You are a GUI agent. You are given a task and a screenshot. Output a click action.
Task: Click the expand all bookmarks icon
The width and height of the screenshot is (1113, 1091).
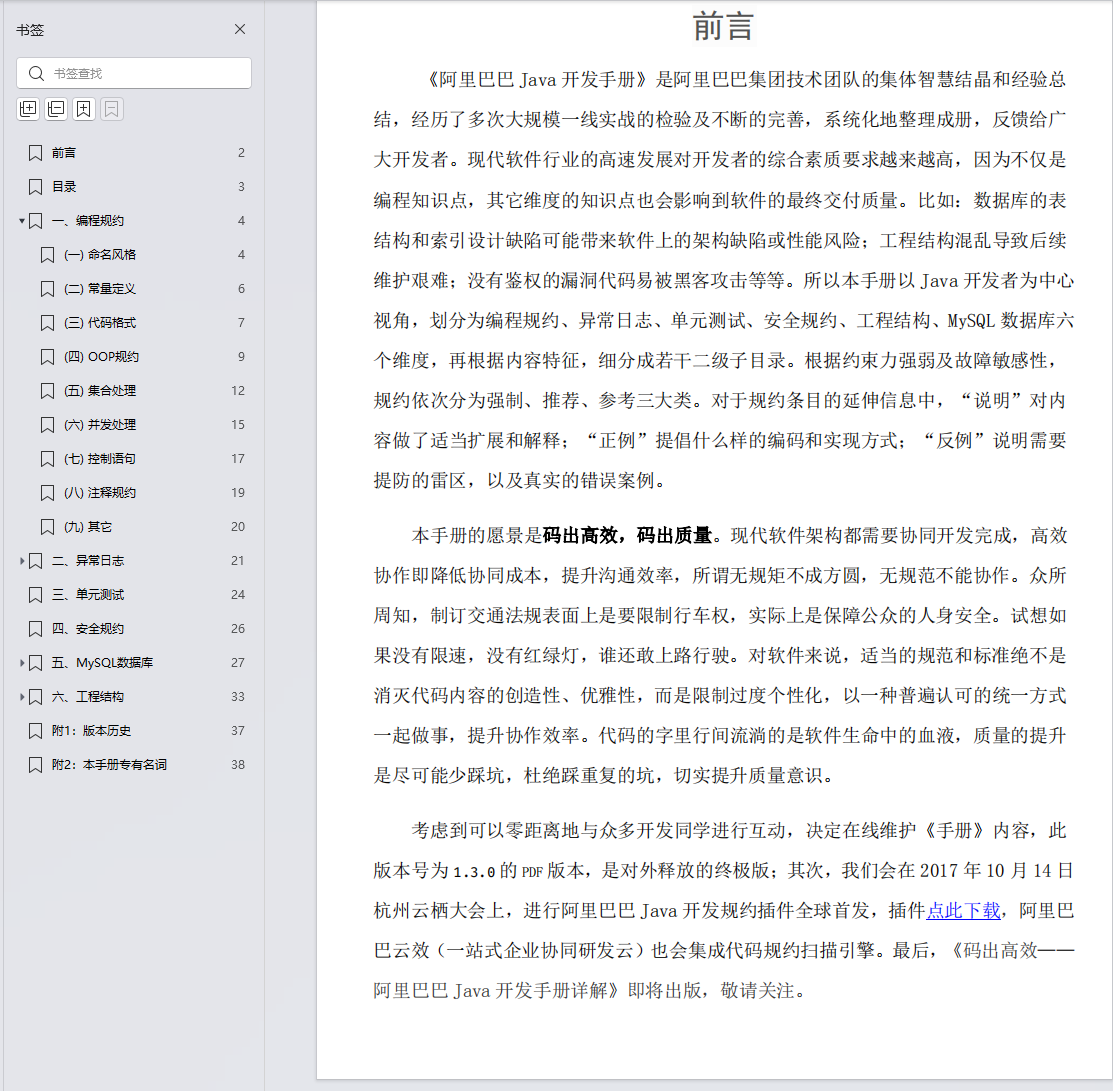(x=28, y=108)
